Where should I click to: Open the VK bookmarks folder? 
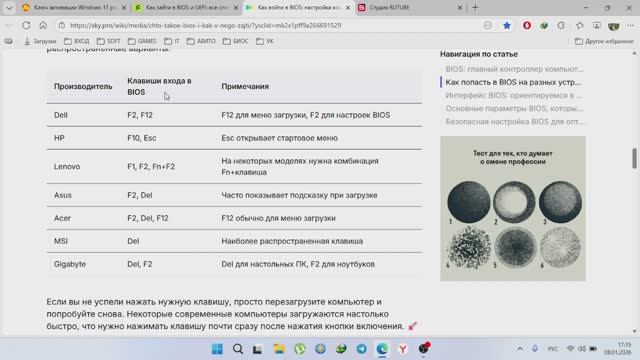(x=264, y=41)
